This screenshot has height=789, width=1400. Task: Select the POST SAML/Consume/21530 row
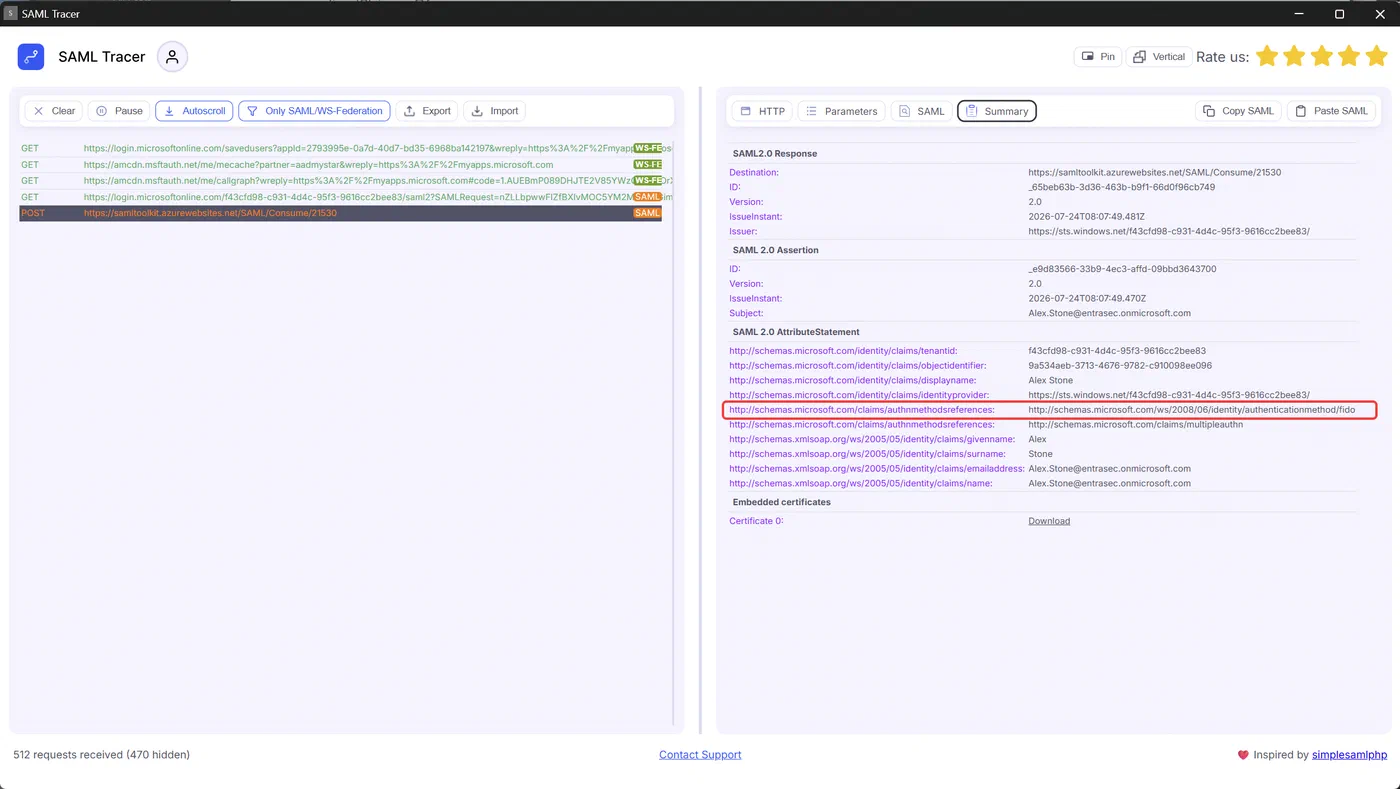pos(341,213)
